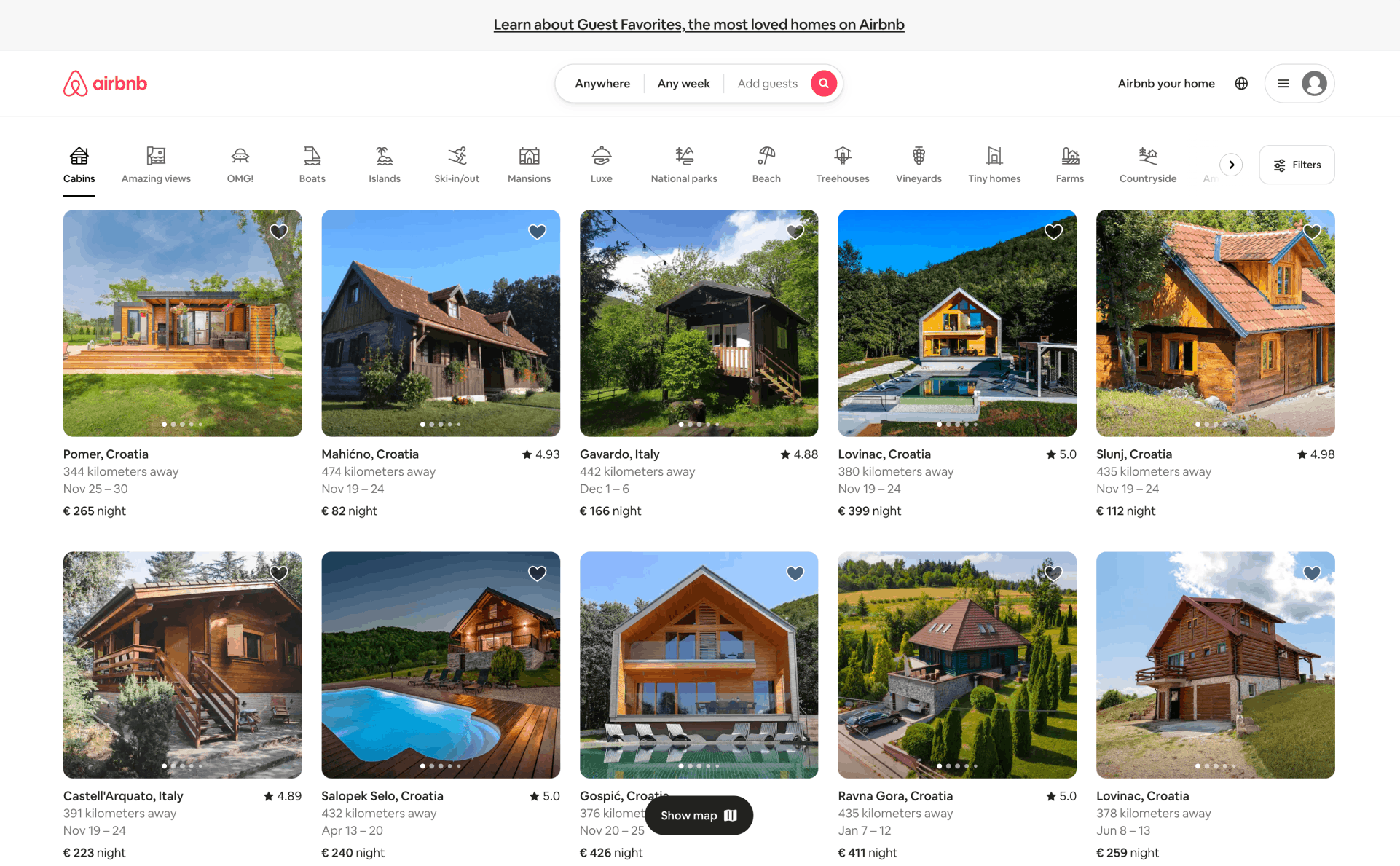This screenshot has width=1400, height=866.
Task: Switch to Amazing views tab
Action: 156,165
